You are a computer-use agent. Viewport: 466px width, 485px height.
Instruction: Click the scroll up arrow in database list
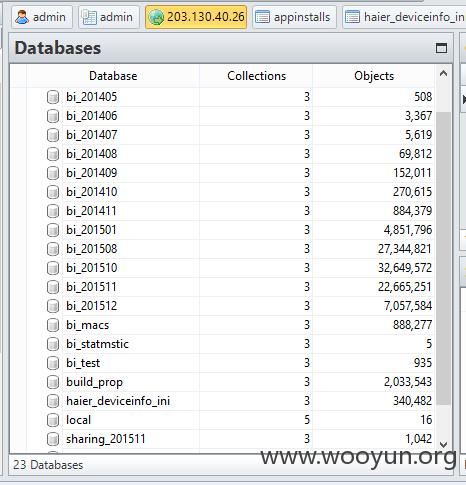[x=443, y=74]
